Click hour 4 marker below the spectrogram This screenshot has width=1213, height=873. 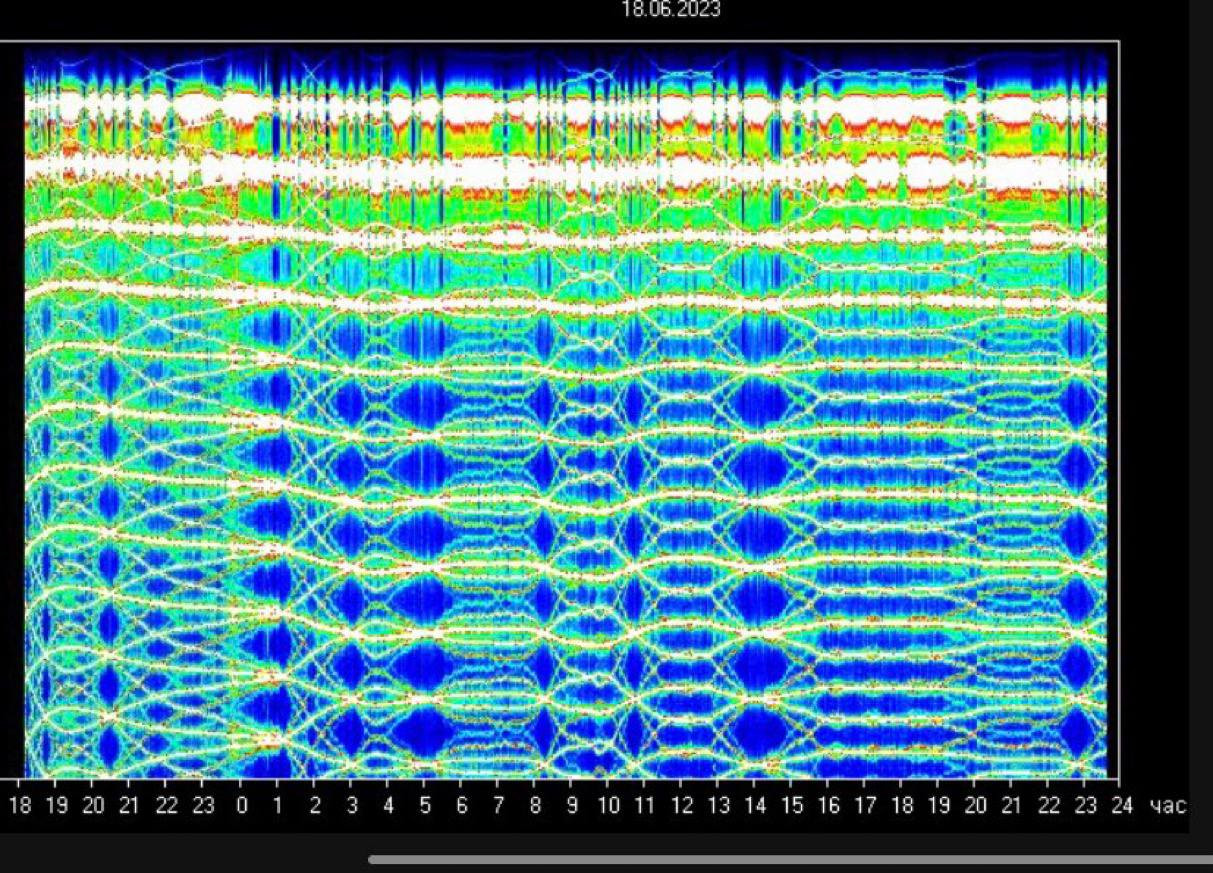pyautogui.click(x=388, y=806)
